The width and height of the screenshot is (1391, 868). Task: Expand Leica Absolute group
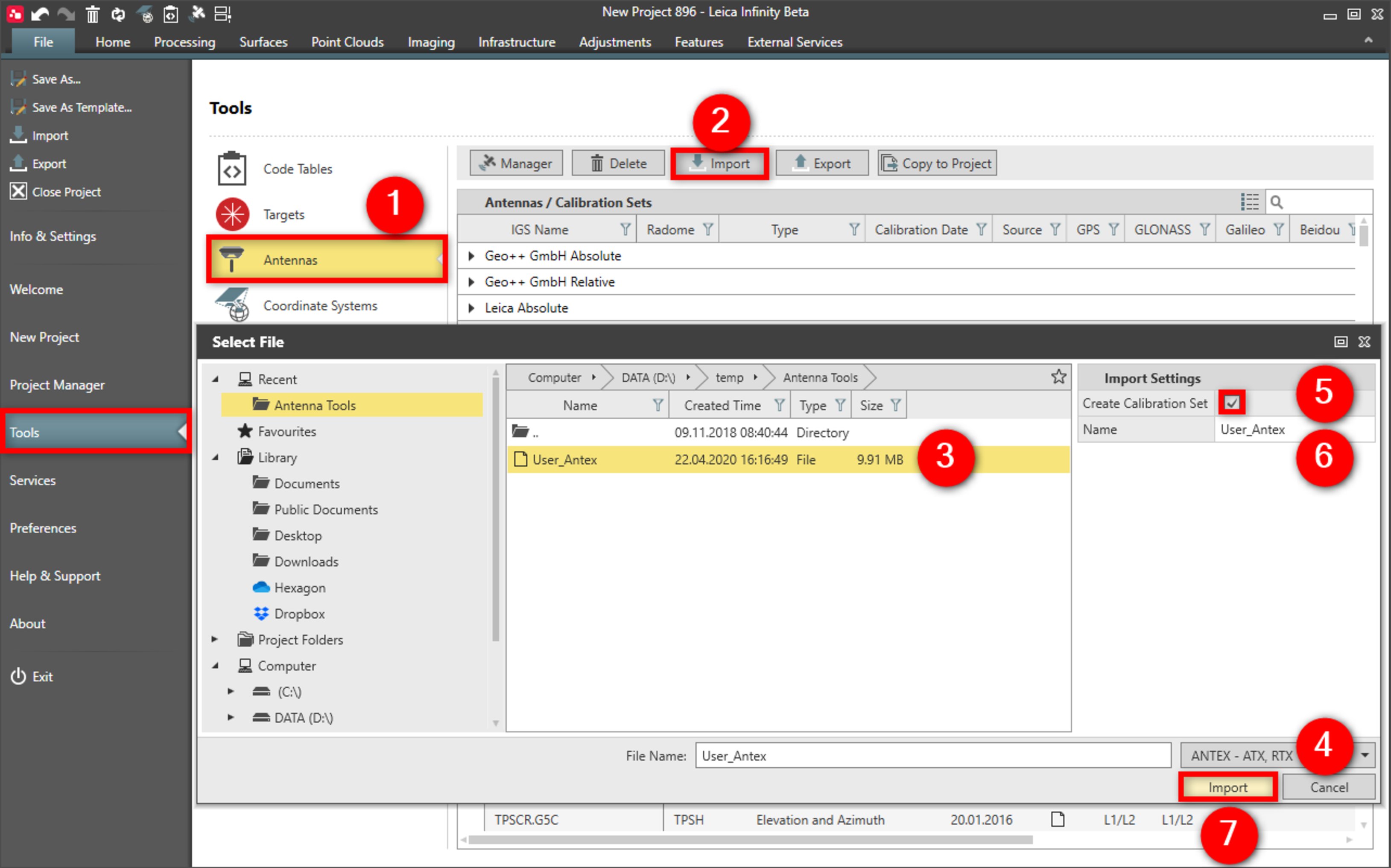click(471, 308)
